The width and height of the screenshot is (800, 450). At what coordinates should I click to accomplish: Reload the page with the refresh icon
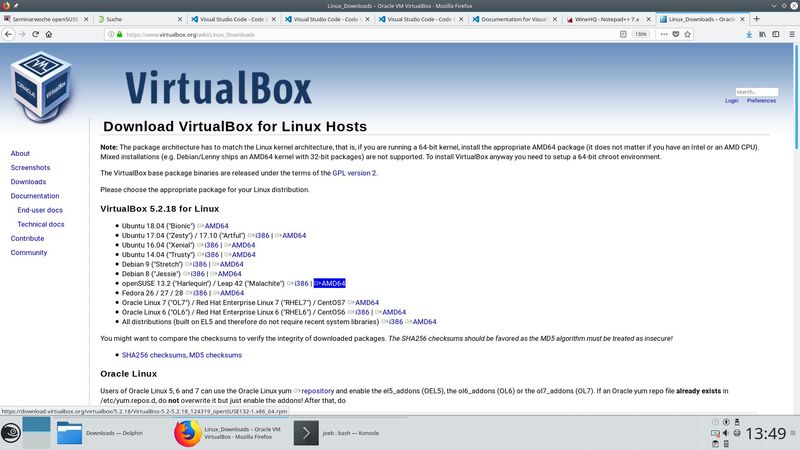[35, 34]
